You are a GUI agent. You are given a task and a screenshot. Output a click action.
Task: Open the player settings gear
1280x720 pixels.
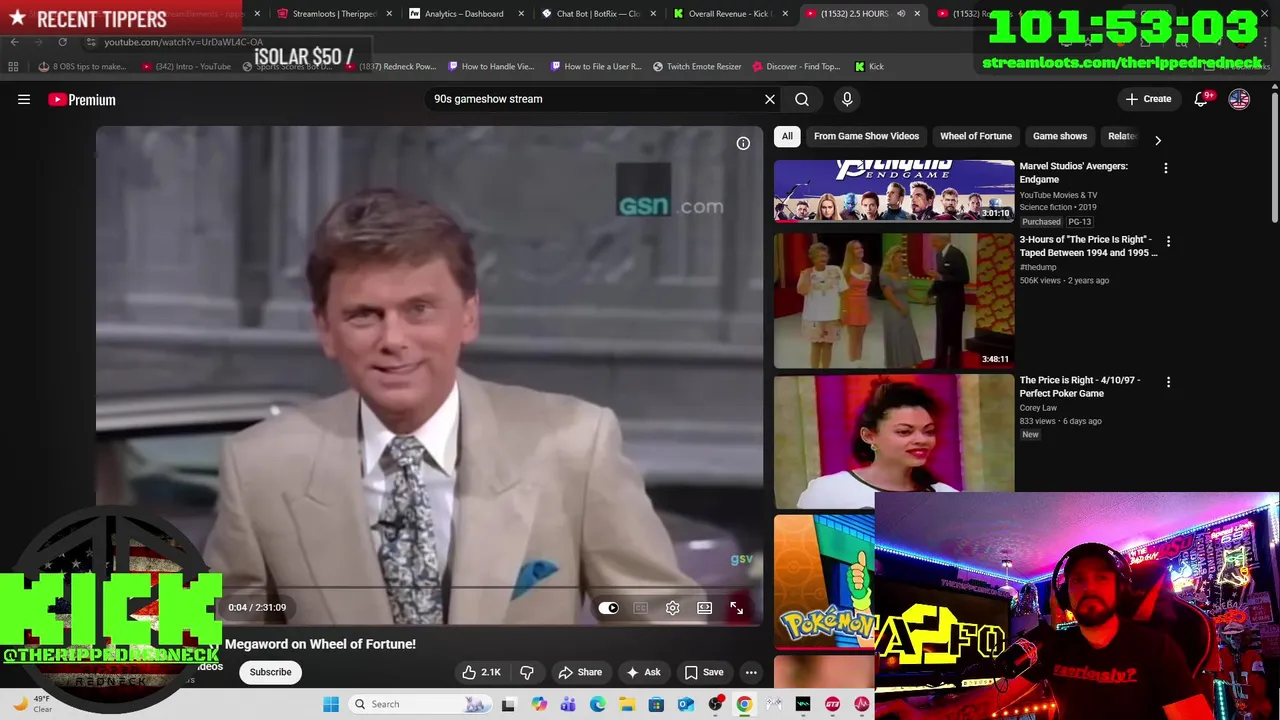673,608
